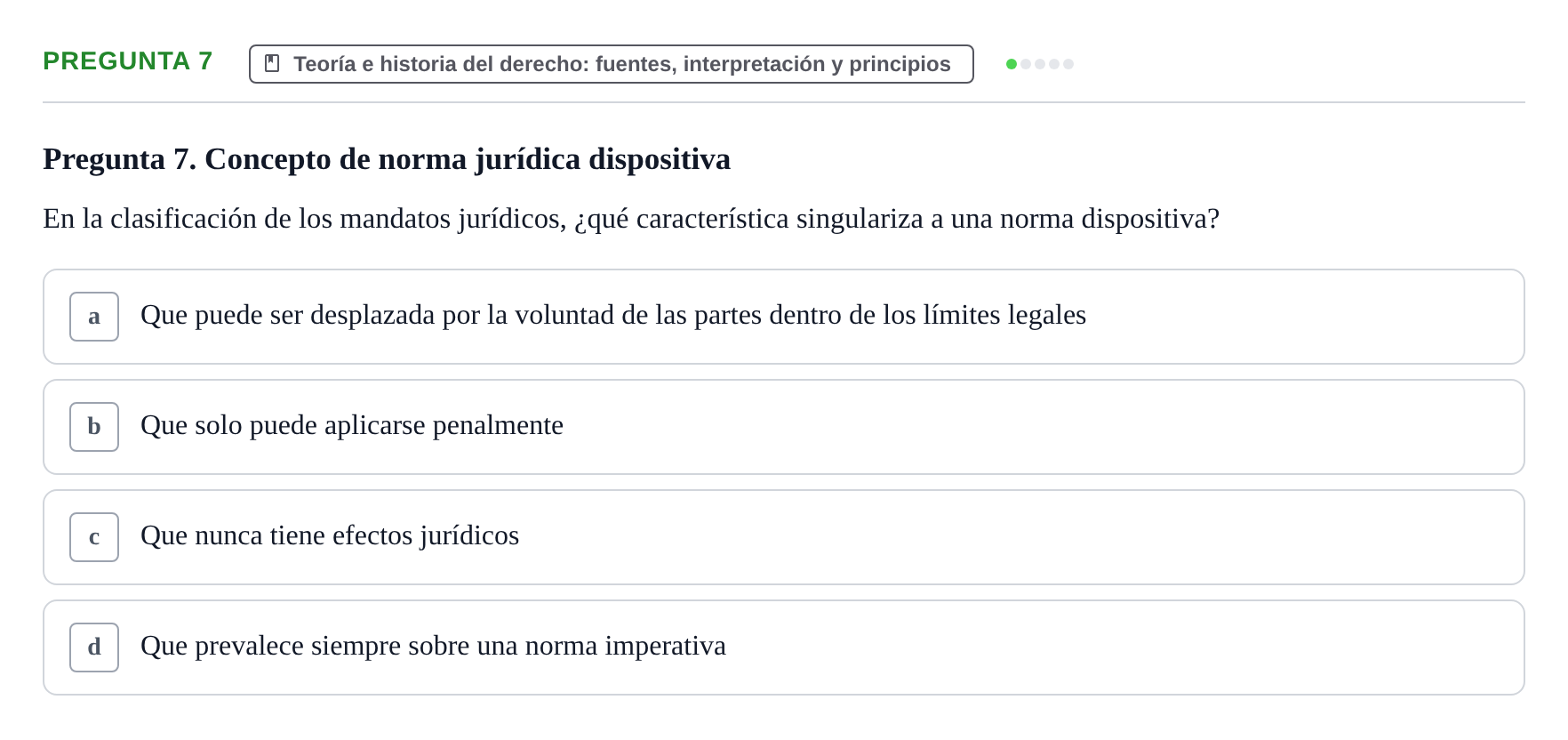Viewport: 1568px width, 740px height.
Task: Choose 'Que solo puede aplicarse penalmente' text
Action: click(352, 425)
